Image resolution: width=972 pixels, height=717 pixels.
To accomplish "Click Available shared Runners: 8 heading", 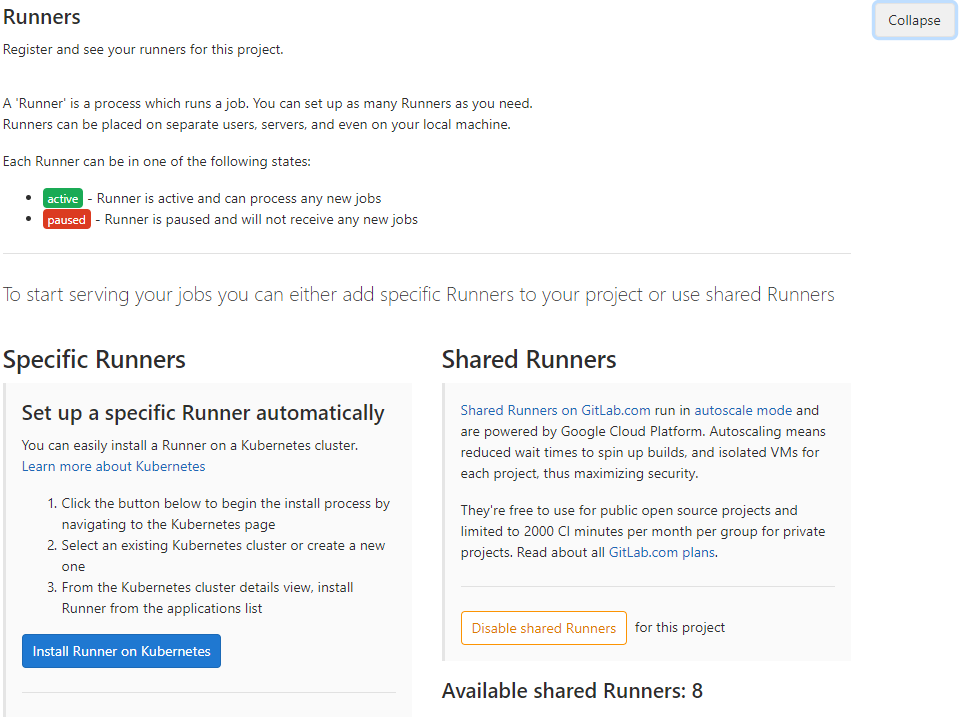I will pyautogui.click(x=572, y=690).
